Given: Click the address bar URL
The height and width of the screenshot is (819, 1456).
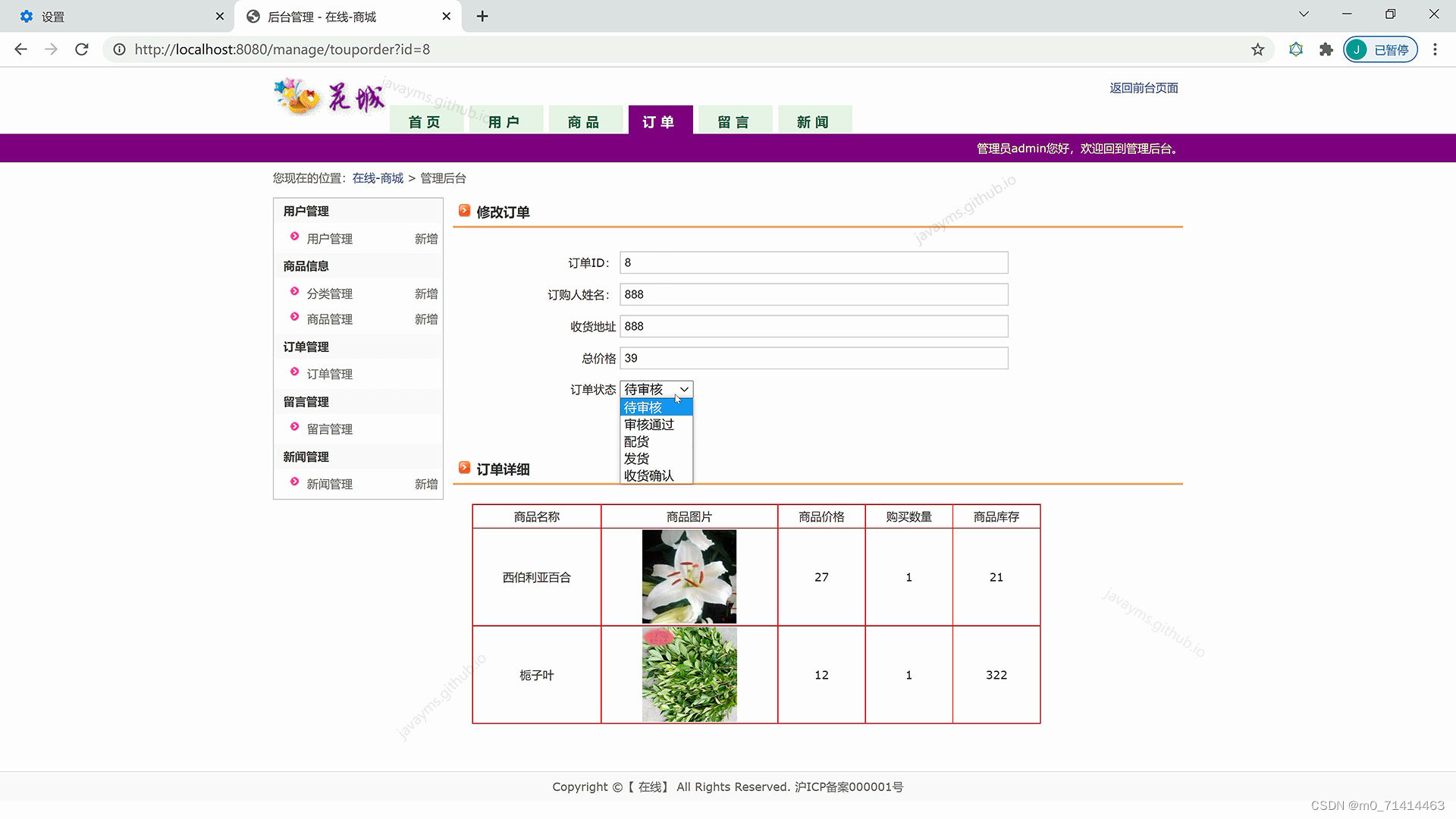Looking at the screenshot, I should [282, 49].
